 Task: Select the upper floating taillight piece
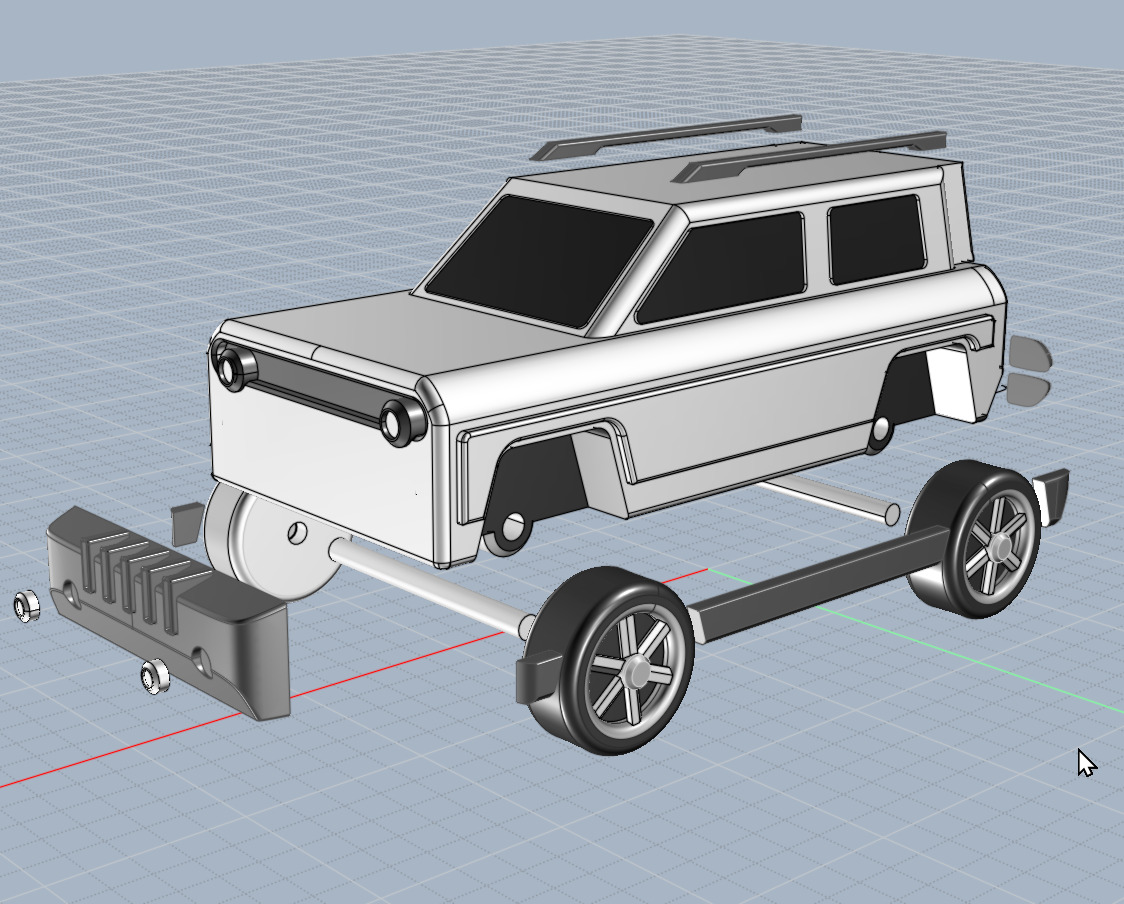tap(1031, 353)
